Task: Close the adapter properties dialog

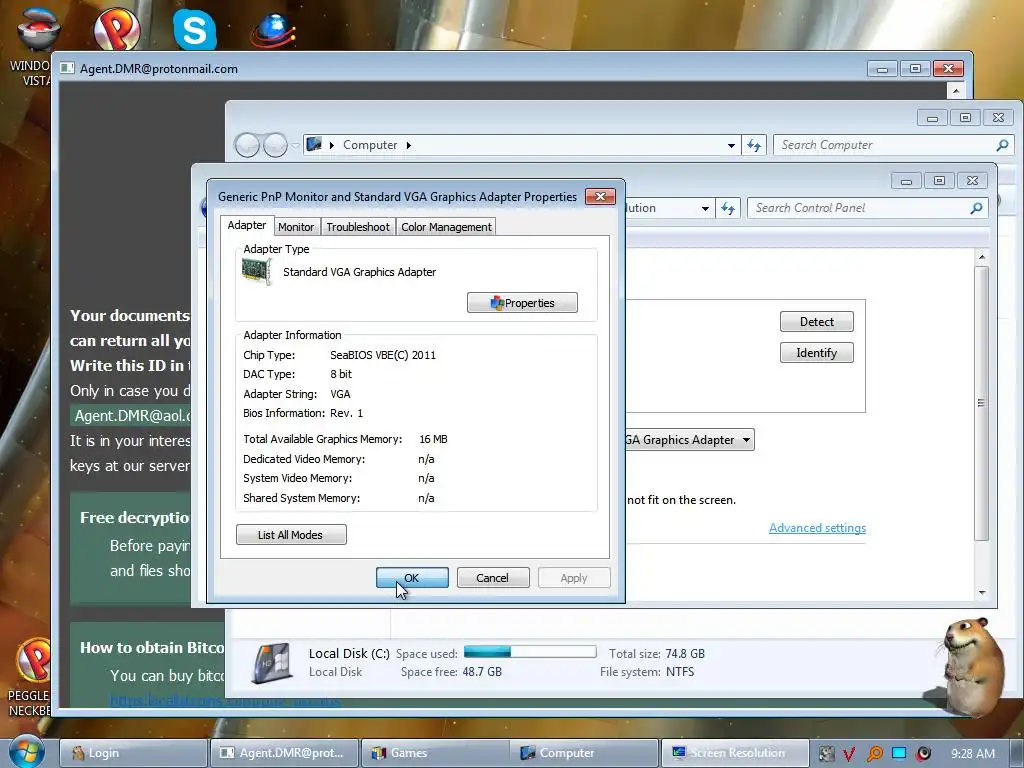Action: 600,197
